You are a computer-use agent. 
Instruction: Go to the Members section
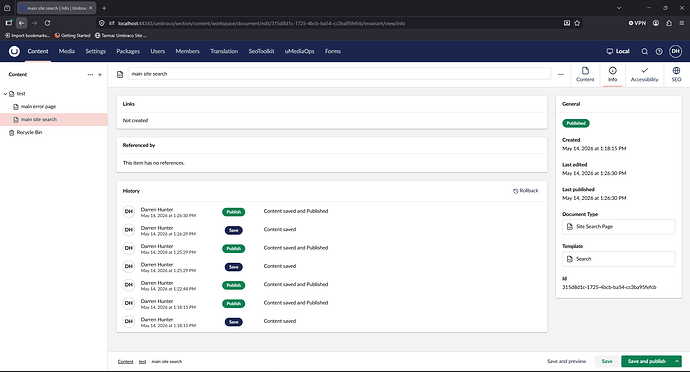click(x=187, y=52)
